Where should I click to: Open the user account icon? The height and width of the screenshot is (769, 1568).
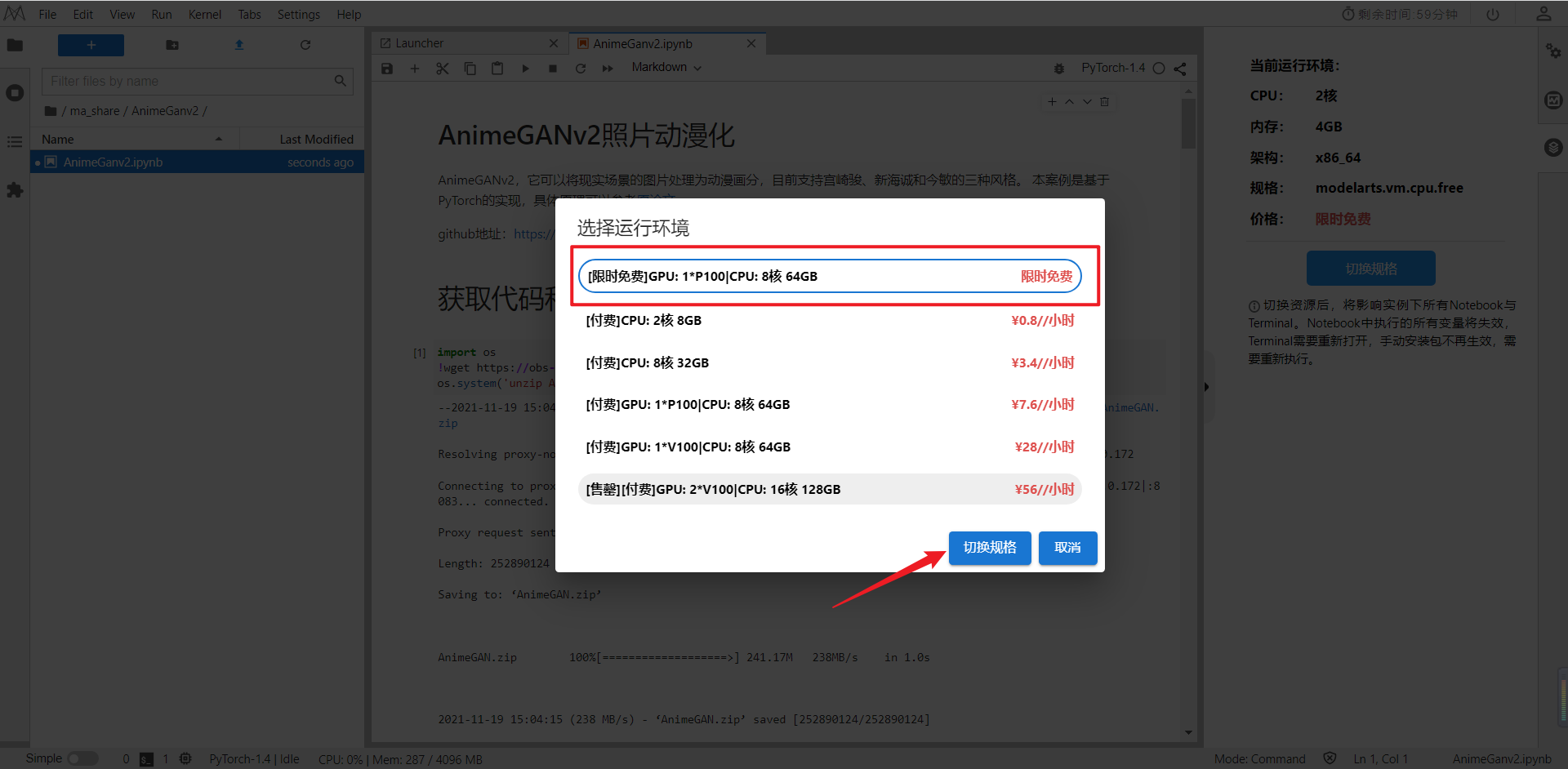point(1543,14)
